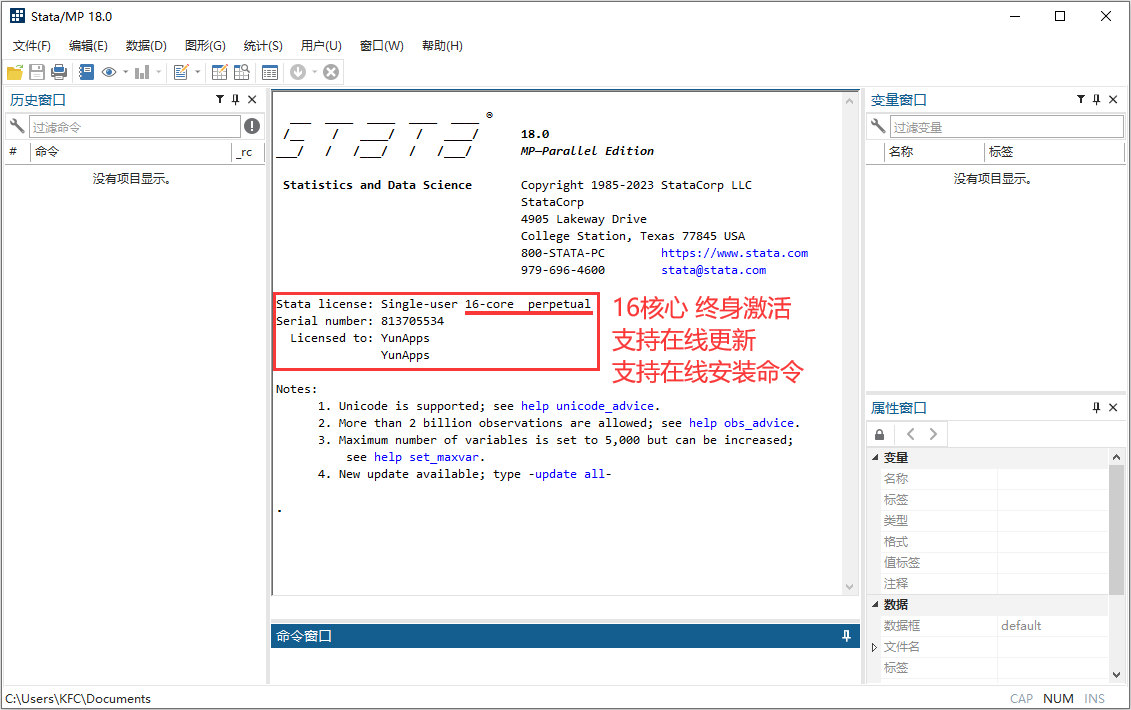The height and width of the screenshot is (710, 1131).
Task: Click the Open file folder icon
Action: point(15,72)
